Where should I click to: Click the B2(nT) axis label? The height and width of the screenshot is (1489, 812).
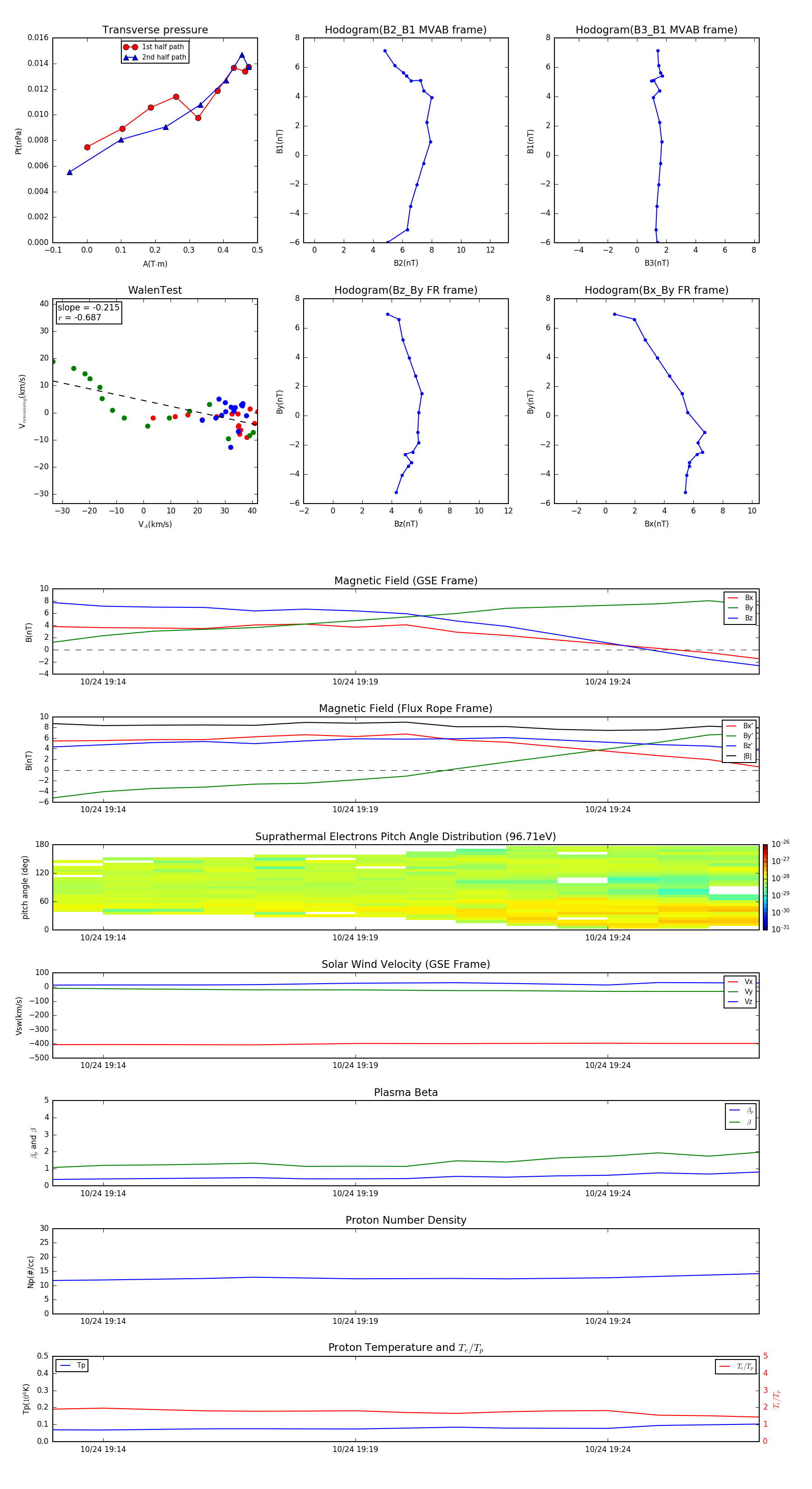406,263
